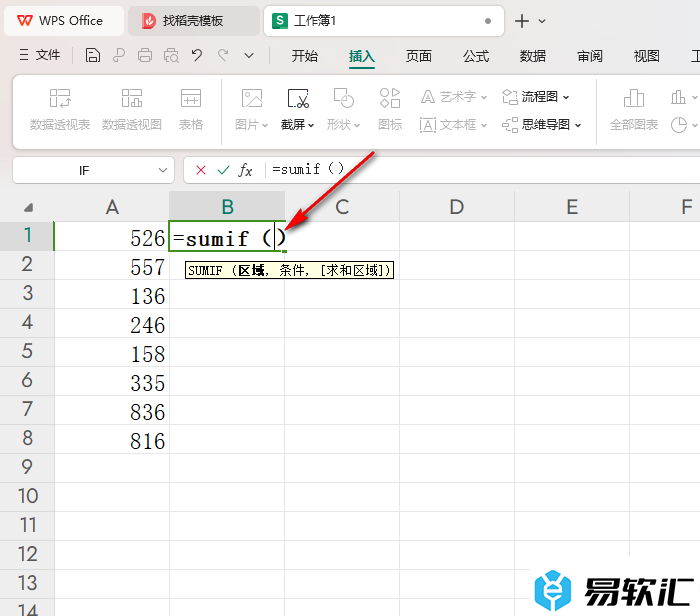Click the Redo arrow icon
The height and width of the screenshot is (616, 700).
coord(223,55)
